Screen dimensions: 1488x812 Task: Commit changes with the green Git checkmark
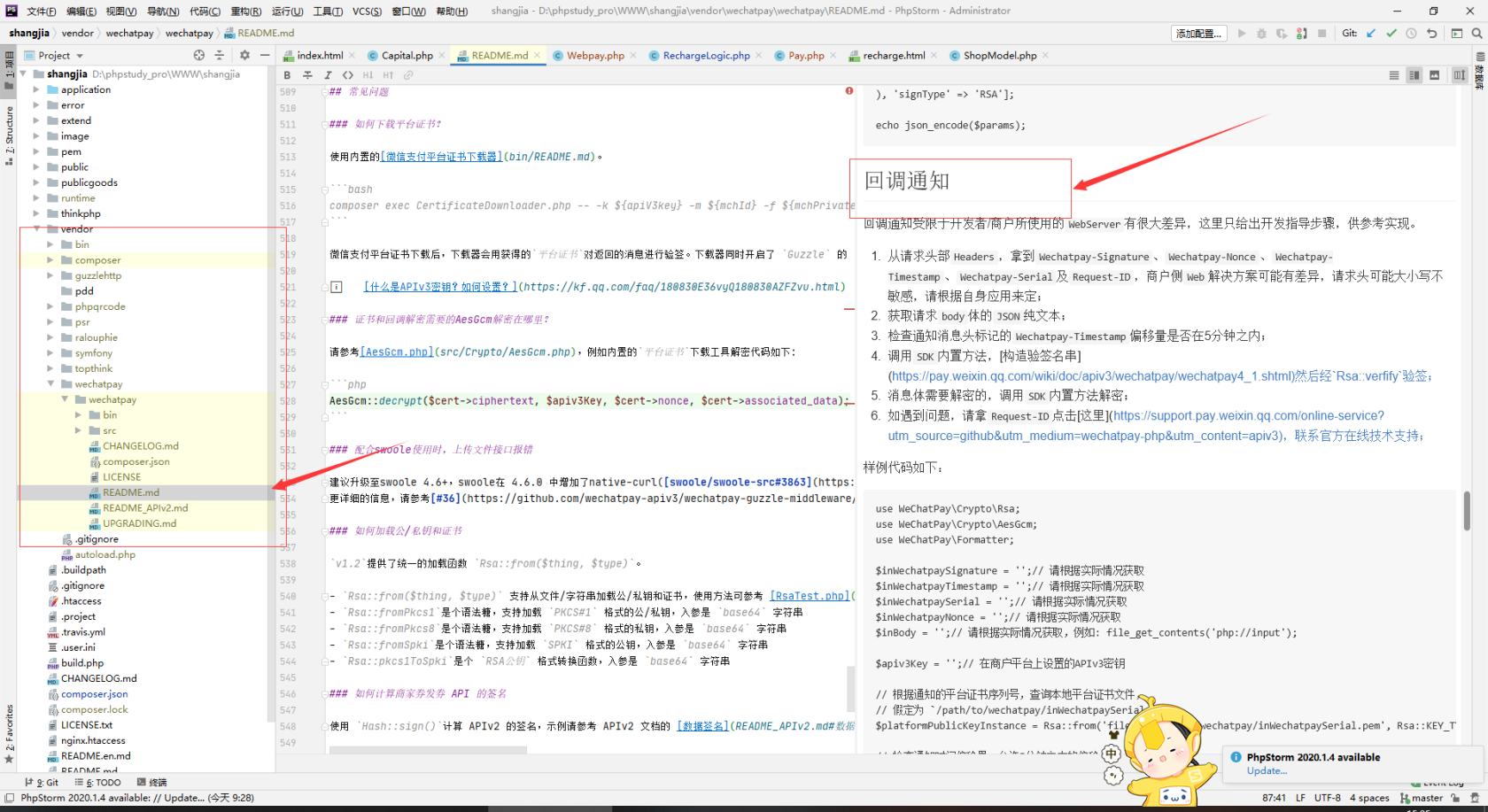pos(1391,34)
